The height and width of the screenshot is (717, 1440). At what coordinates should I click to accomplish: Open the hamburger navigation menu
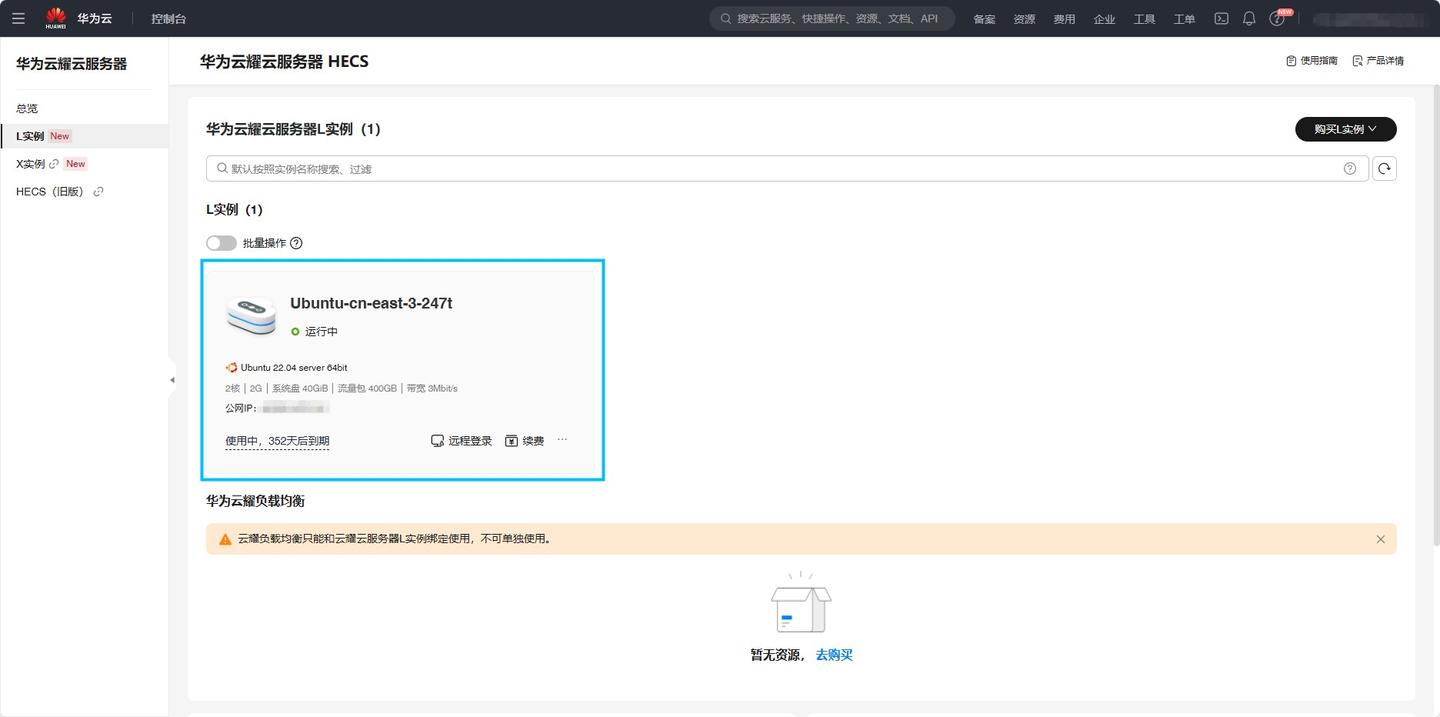click(18, 18)
